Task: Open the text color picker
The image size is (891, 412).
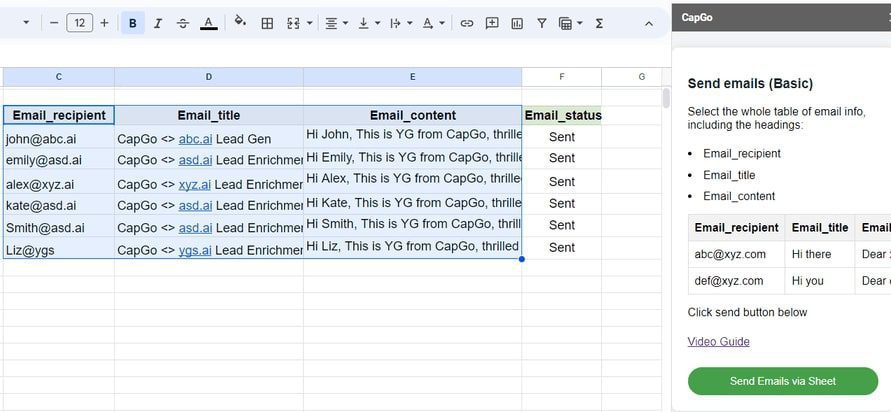Action: coord(209,23)
